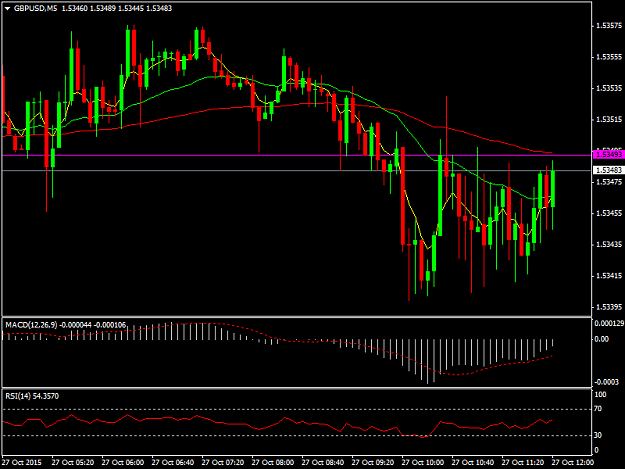The image size is (625, 469).
Task: Click the 1.53435 price scale value
Action: (609, 244)
